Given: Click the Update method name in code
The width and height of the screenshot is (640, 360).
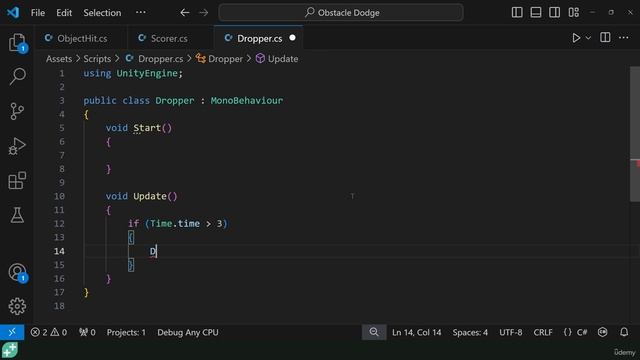Looking at the screenshot, I should (x=150, y=196).
